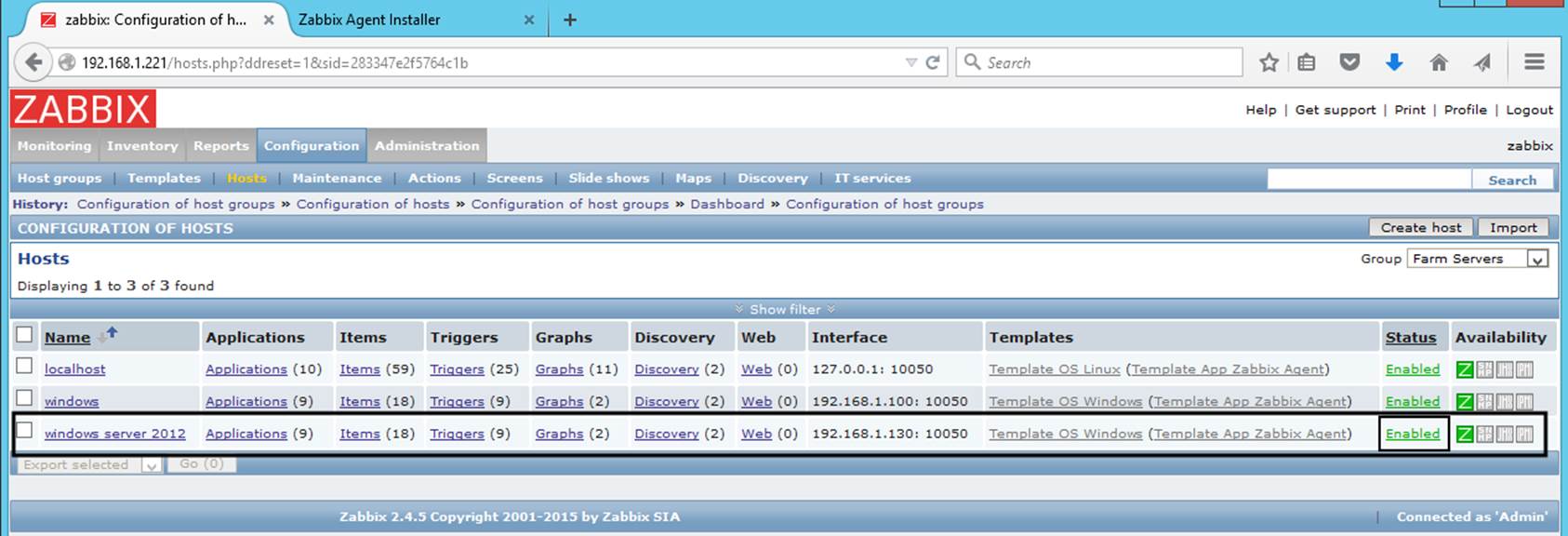Open the Group dropdown showing Farm Servers

[x=1478, y=259]
